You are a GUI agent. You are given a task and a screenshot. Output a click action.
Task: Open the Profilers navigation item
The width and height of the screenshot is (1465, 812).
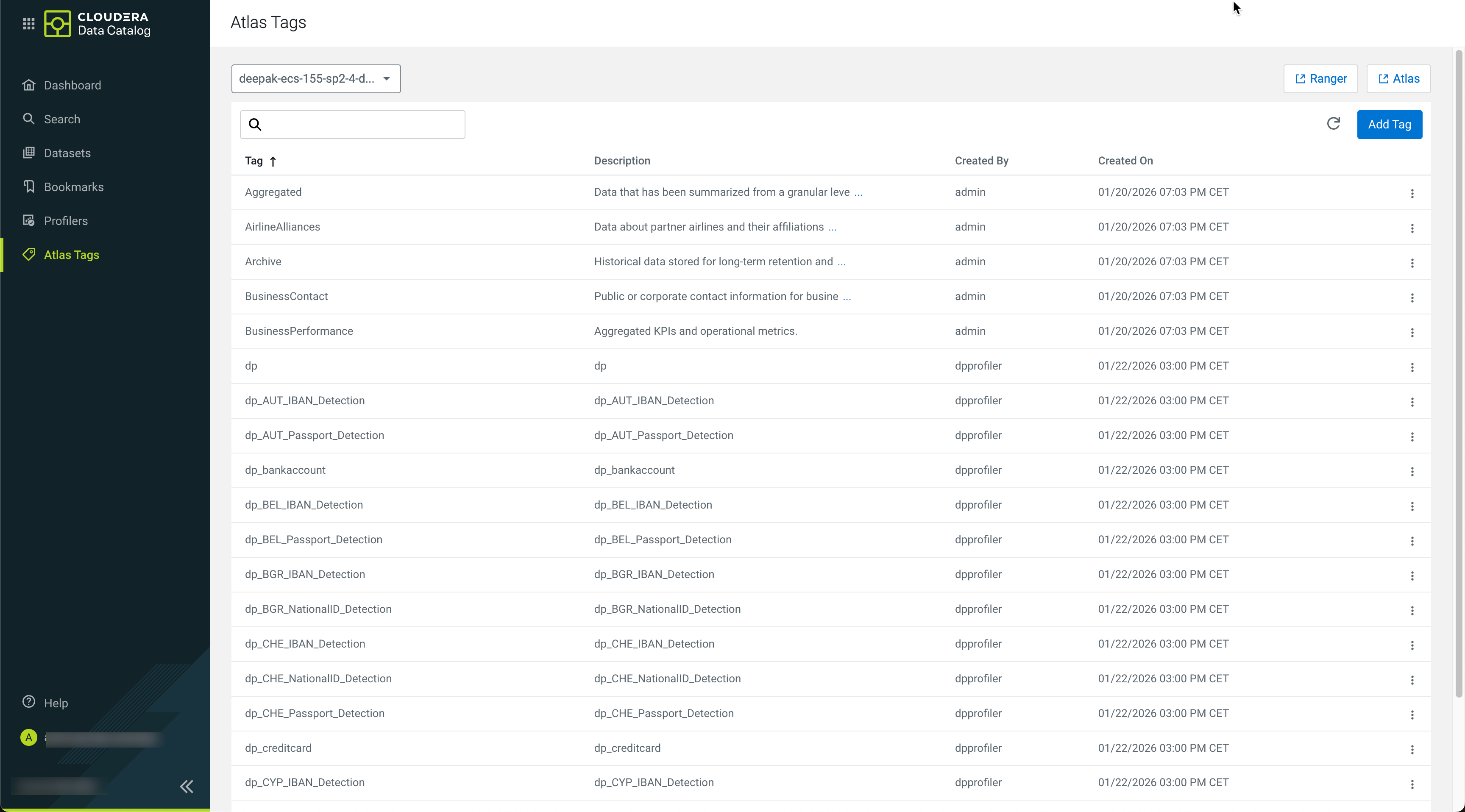(x=66, y=221)
